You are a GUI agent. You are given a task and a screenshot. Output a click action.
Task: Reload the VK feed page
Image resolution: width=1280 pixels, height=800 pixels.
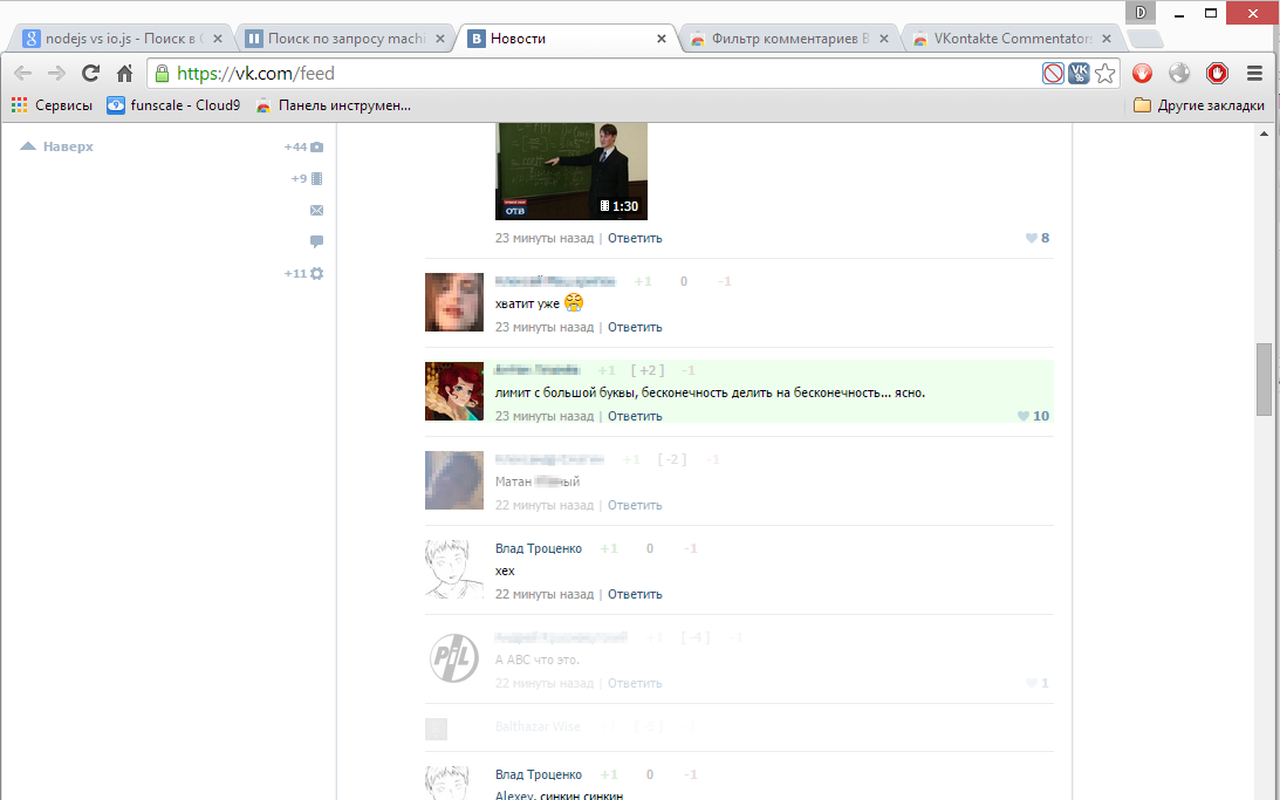tap(91, 73)
